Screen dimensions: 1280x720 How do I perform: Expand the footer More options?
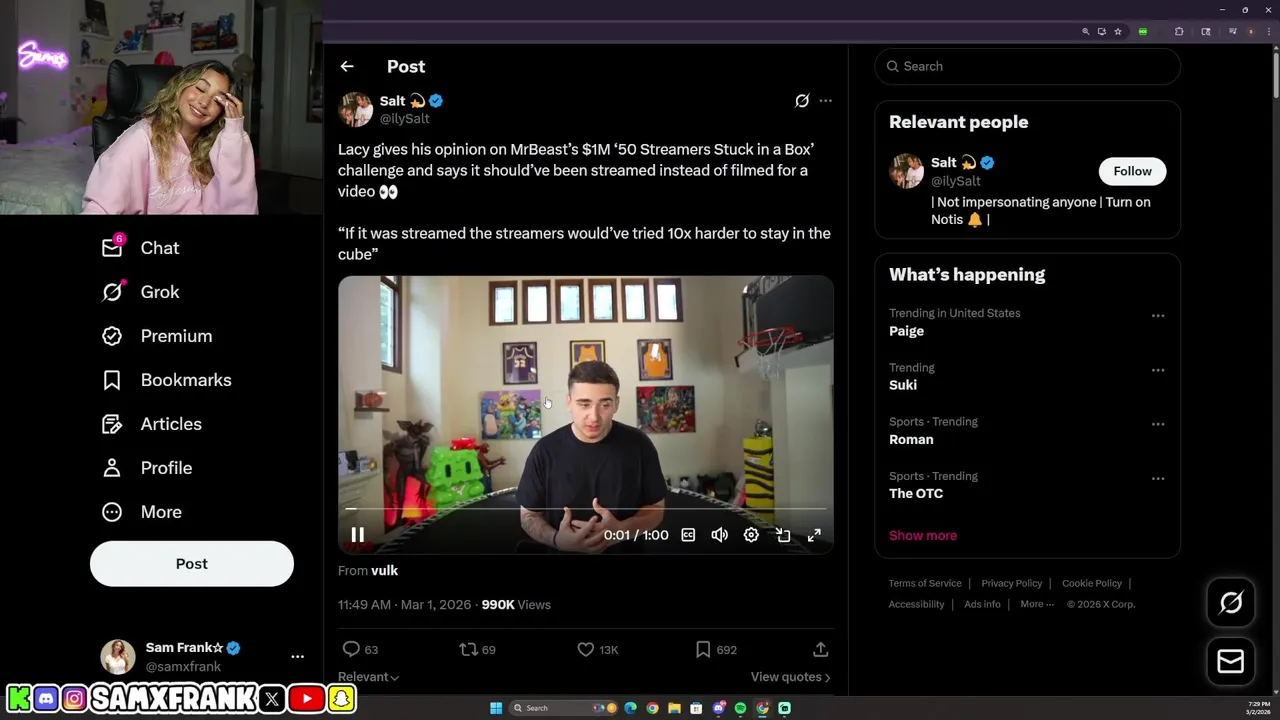(x=1037, y=604)
